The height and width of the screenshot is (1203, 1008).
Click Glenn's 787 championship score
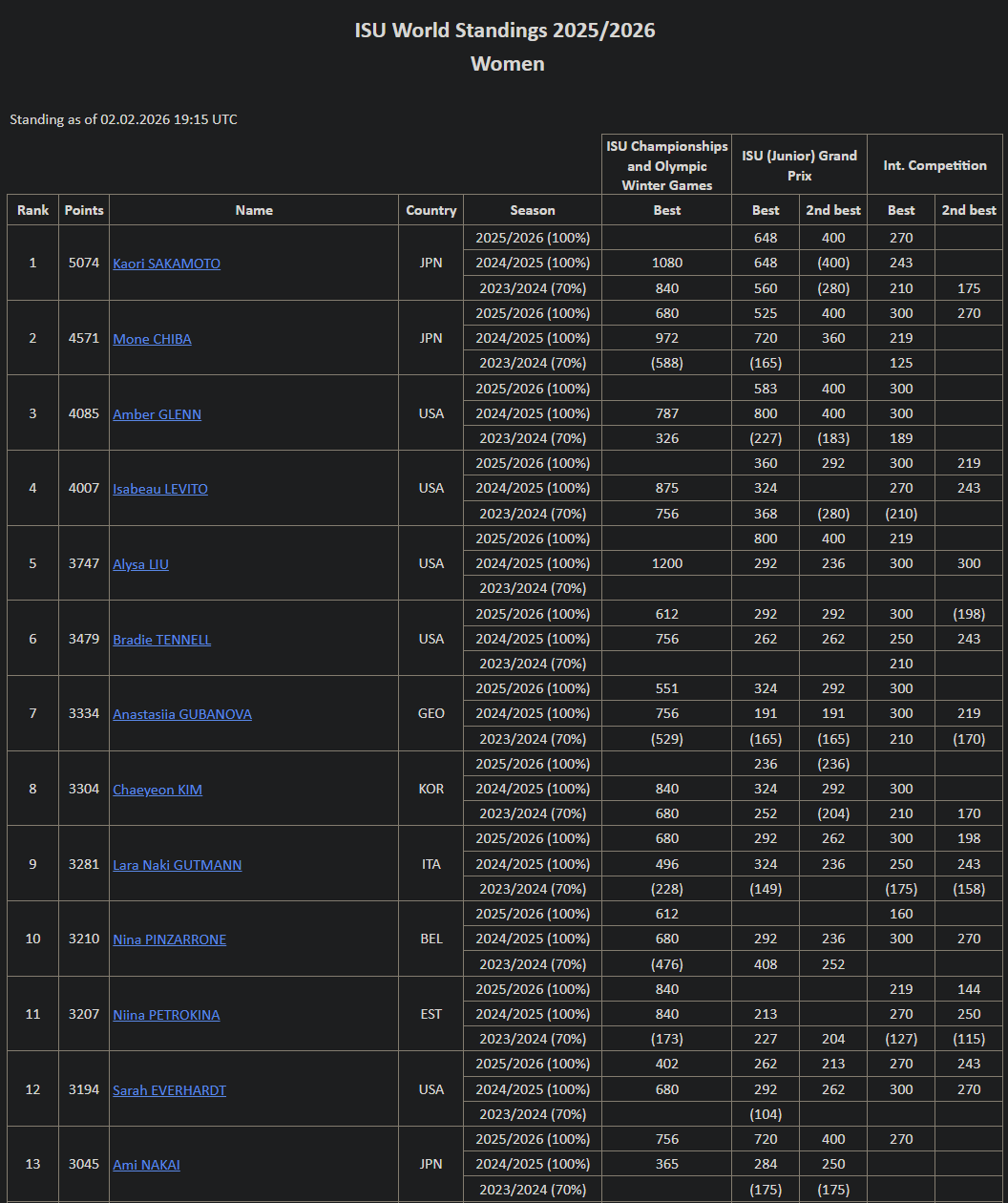tap(667, 413)
